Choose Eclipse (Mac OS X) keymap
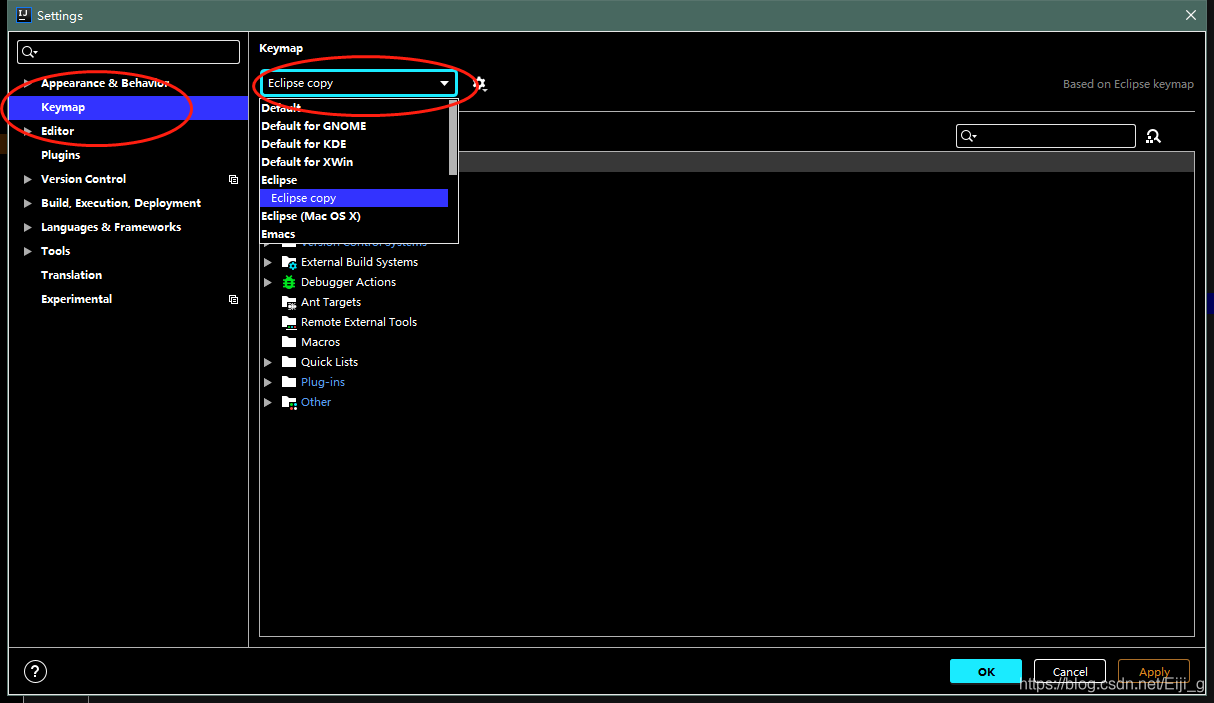 click(x=354, y=216)
